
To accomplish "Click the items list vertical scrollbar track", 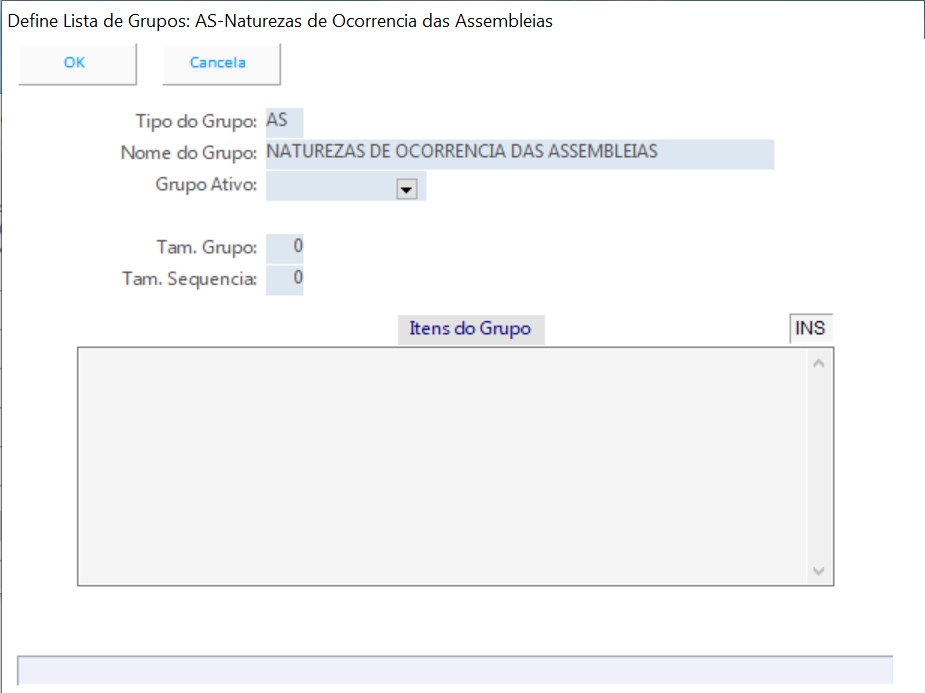I will tap(819, 465).
